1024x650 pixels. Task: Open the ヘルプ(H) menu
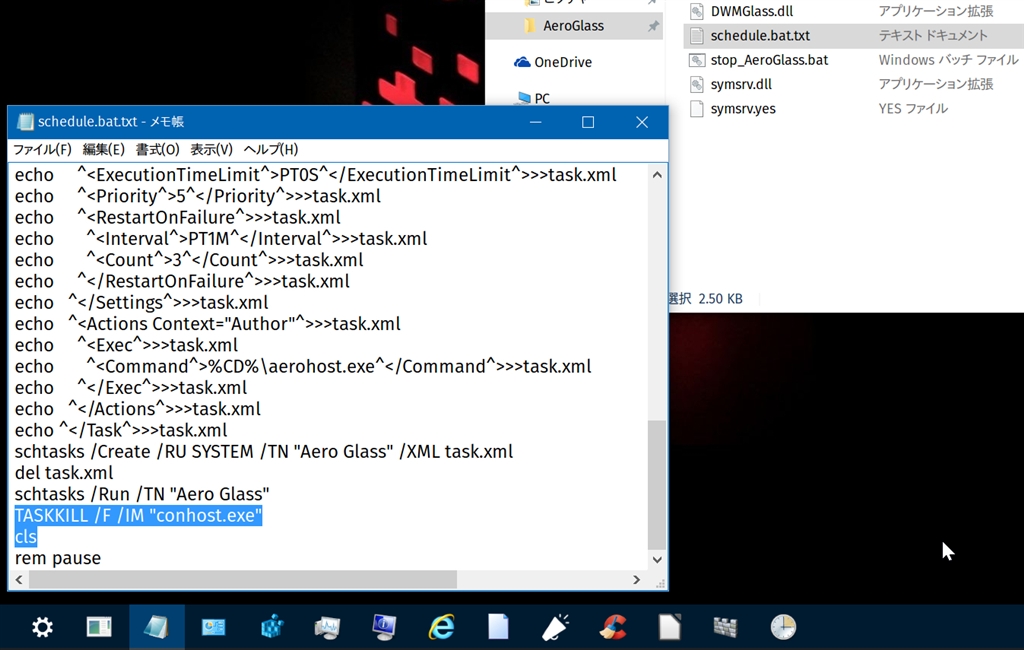270,150
